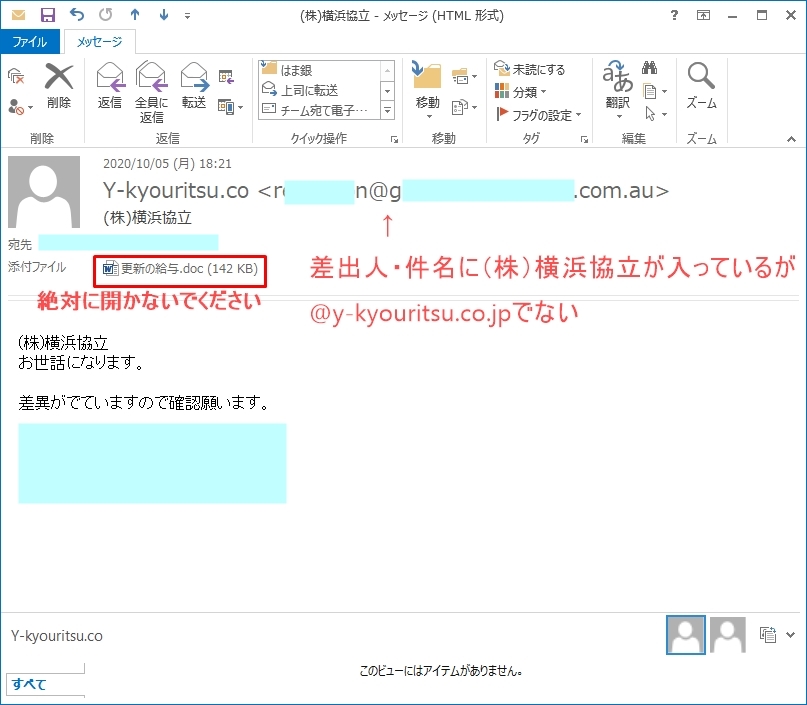The width and height of the screenshot is (807, 705).
Task: Save the message with floppy disk icon
Action: (47, 15)
